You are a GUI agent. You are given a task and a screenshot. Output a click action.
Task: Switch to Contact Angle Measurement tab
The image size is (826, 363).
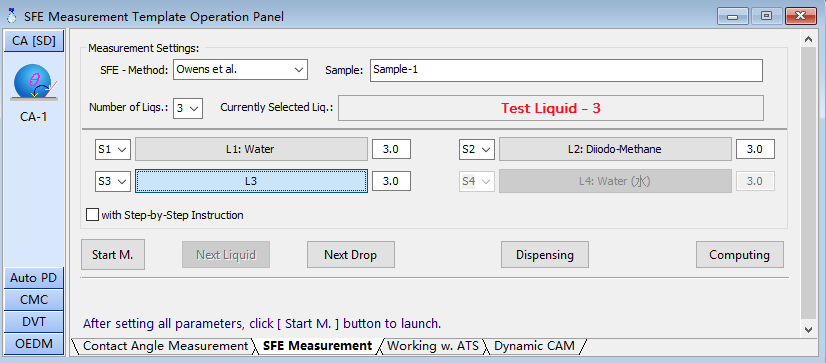(165, 346)
